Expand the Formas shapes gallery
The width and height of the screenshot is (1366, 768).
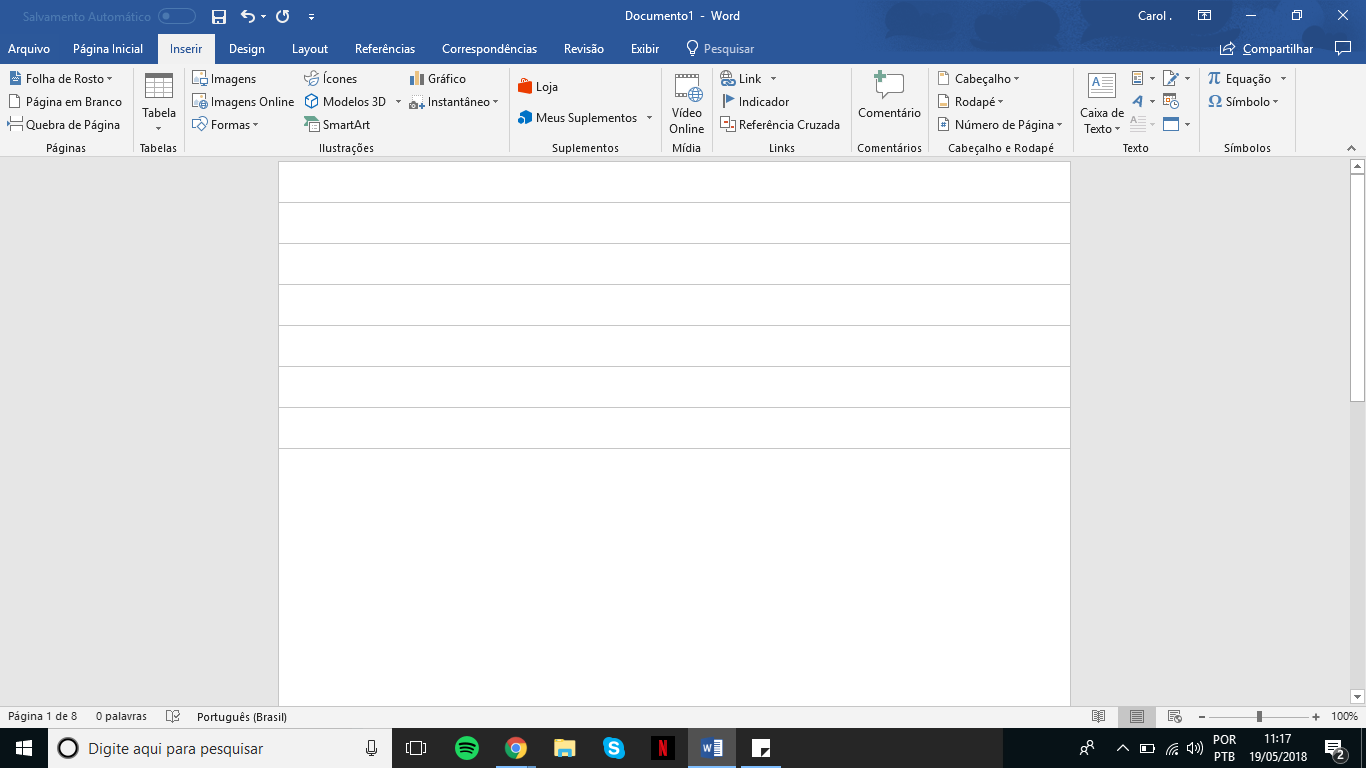[x=225, y=124]
